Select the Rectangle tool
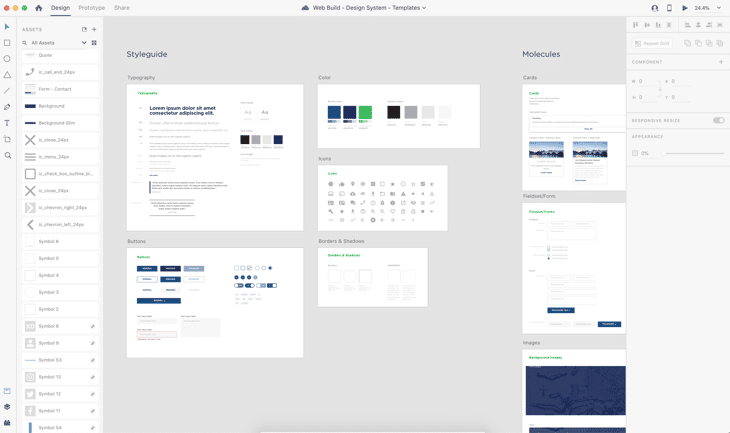 click(x=7, y=43)
